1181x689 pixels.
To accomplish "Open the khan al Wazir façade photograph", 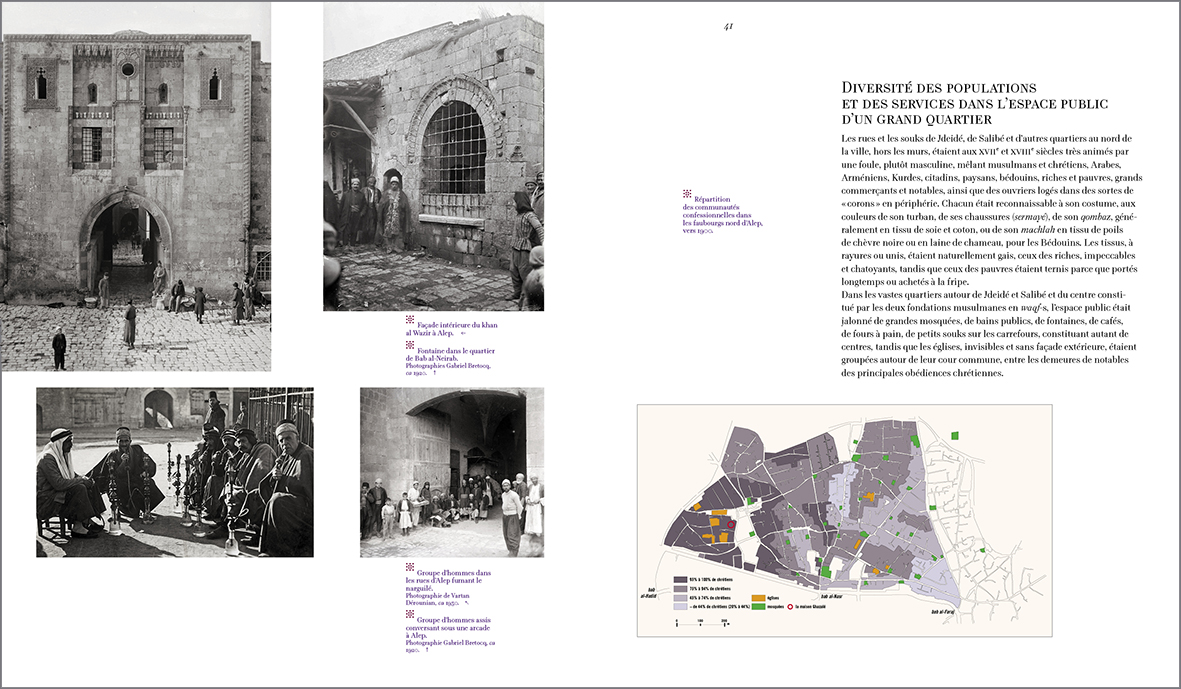I will (137, 186).
